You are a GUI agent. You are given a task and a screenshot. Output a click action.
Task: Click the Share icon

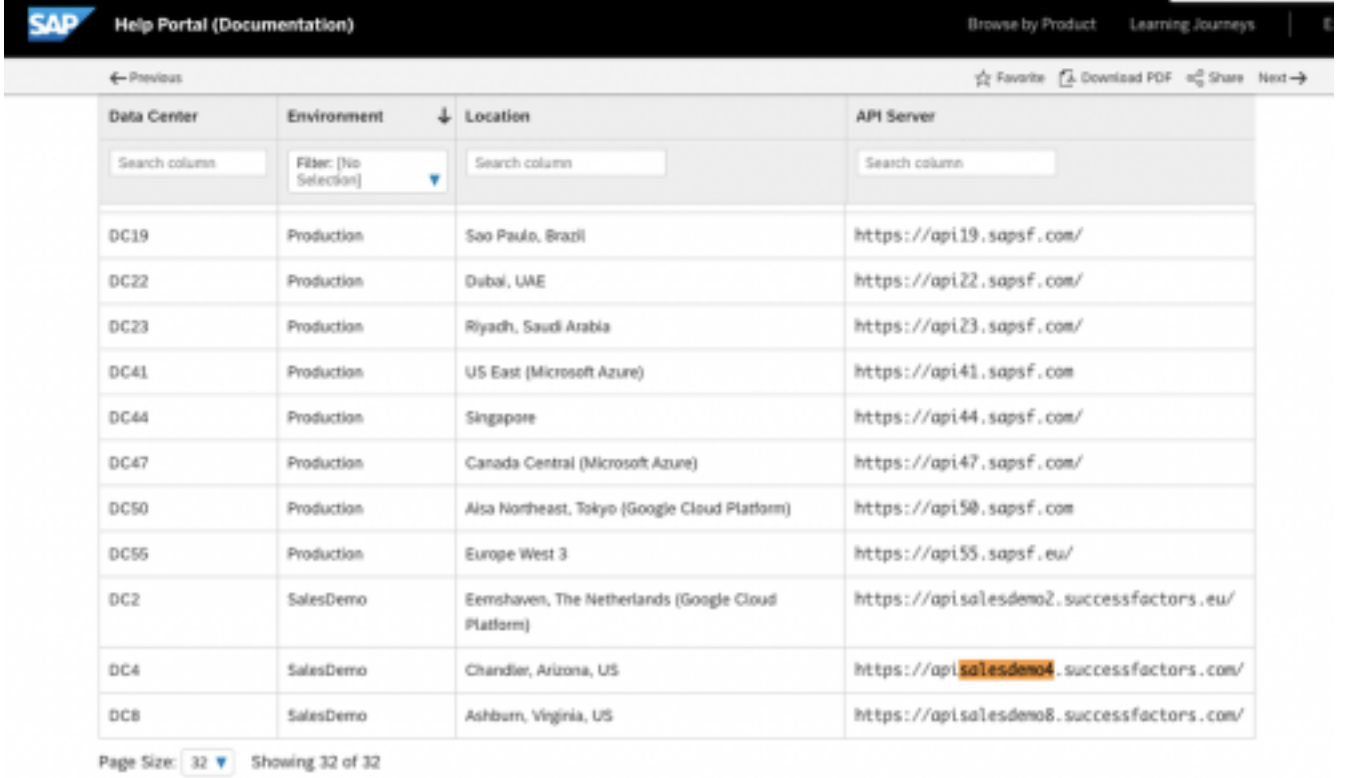tap(1193, 77)
